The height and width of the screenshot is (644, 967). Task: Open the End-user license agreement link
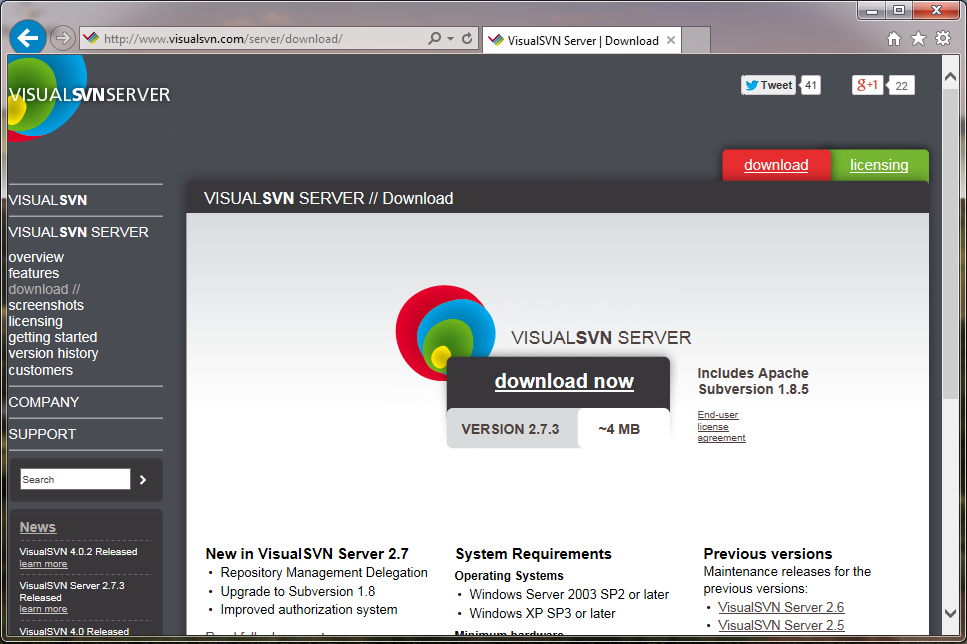pyautogui.click(x=722, y=426)
